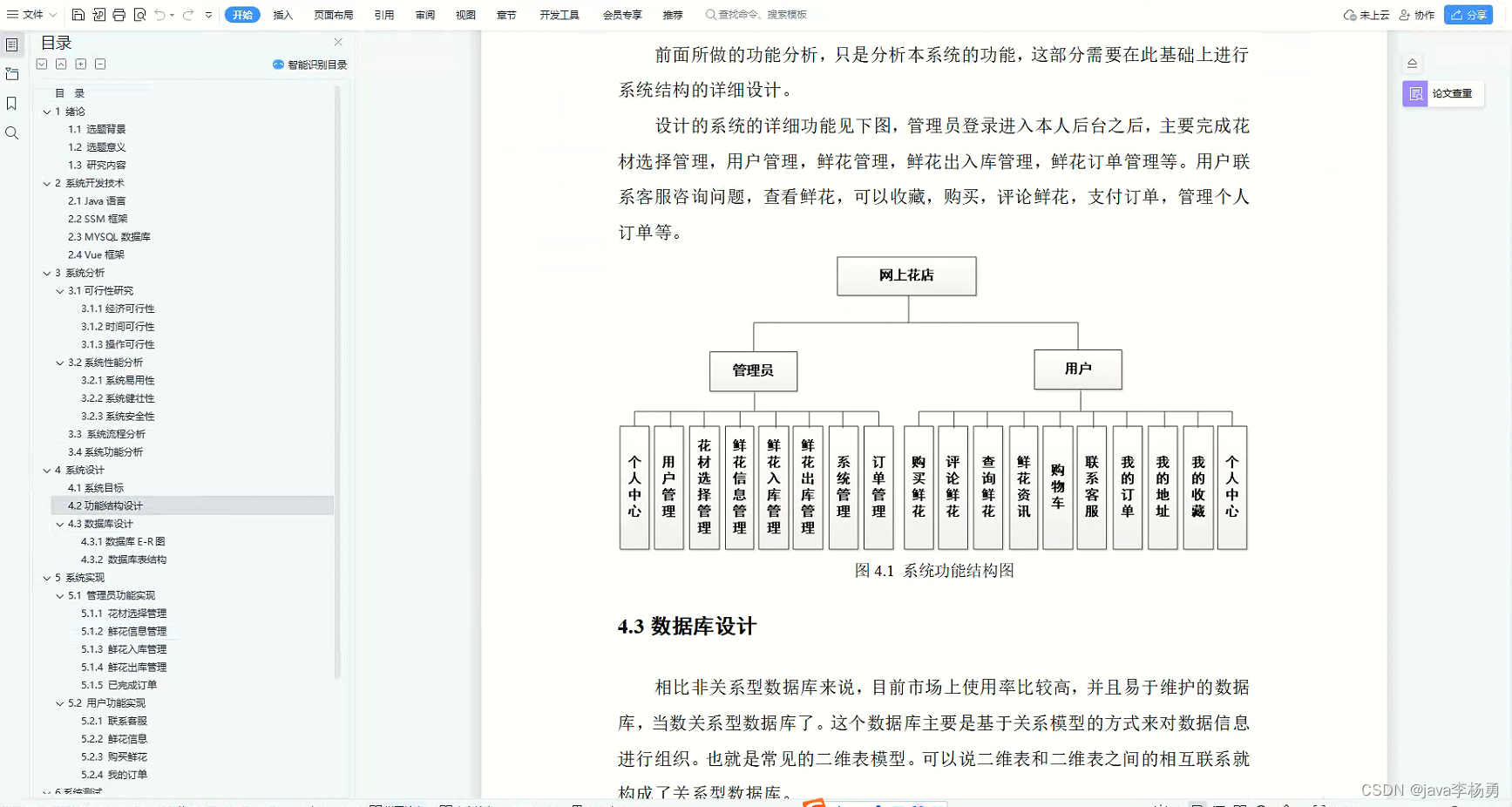
Task: Collapse the 3.2 系统性能分析 outline node
Action: 60,363
